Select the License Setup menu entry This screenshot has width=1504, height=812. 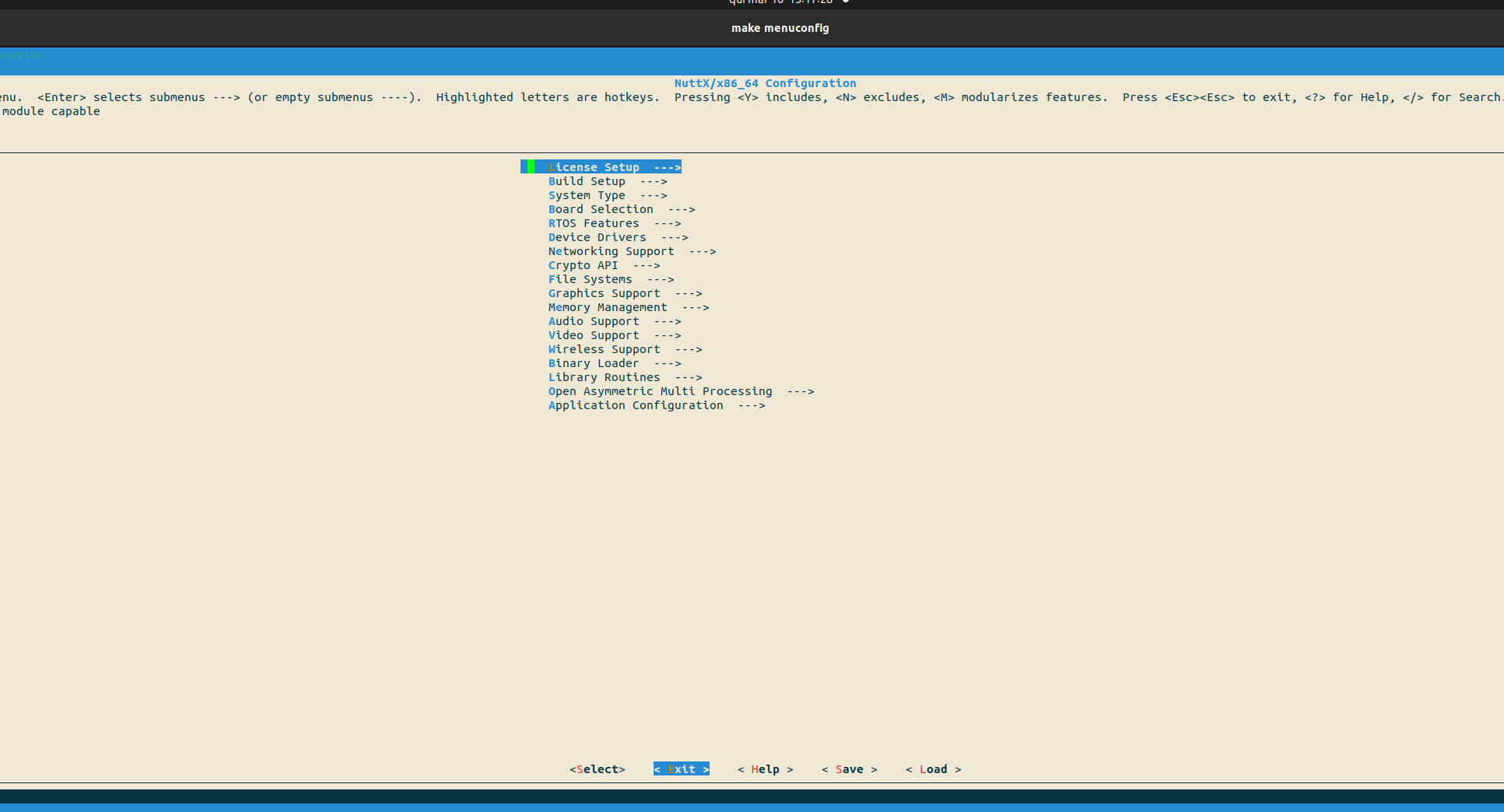point(594,167)
